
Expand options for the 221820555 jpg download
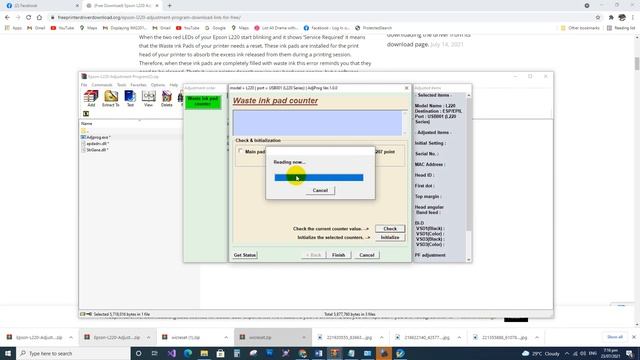pos(381,338)
